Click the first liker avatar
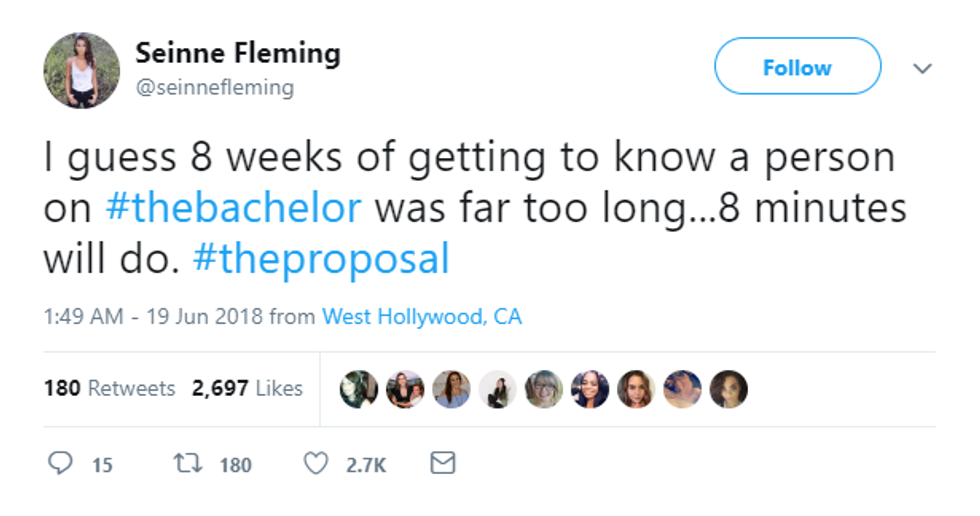 359,390
